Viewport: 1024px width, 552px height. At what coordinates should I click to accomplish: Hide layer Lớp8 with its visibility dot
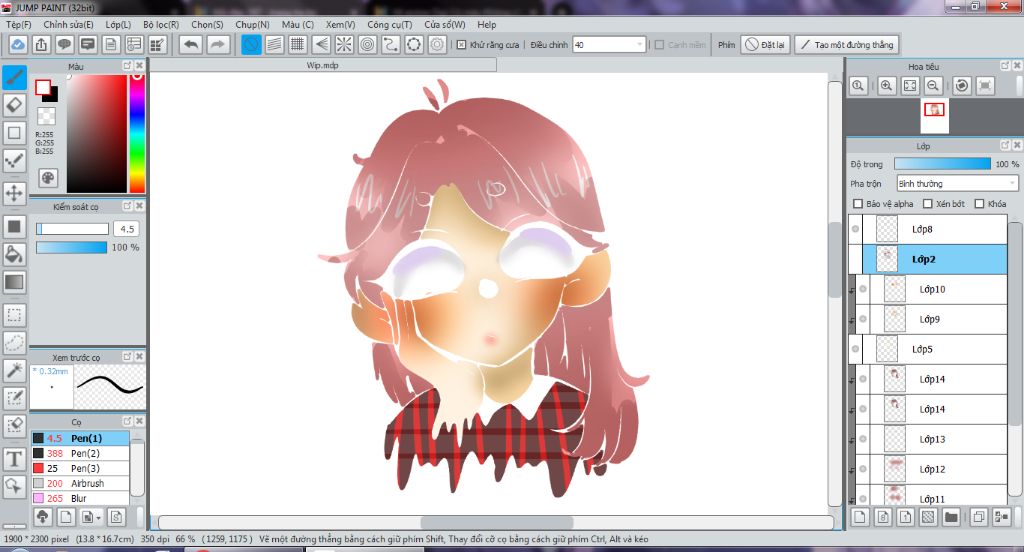click(856, 229)
